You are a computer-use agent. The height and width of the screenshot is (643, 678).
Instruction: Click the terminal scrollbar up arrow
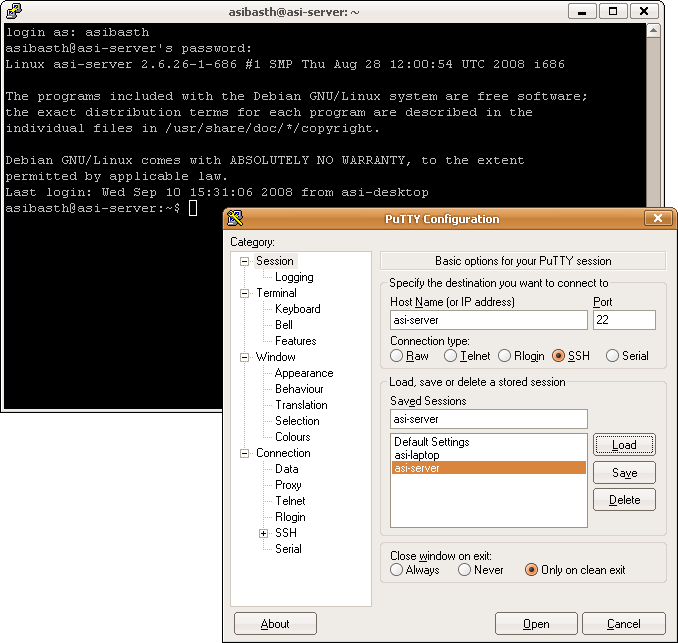655,31
